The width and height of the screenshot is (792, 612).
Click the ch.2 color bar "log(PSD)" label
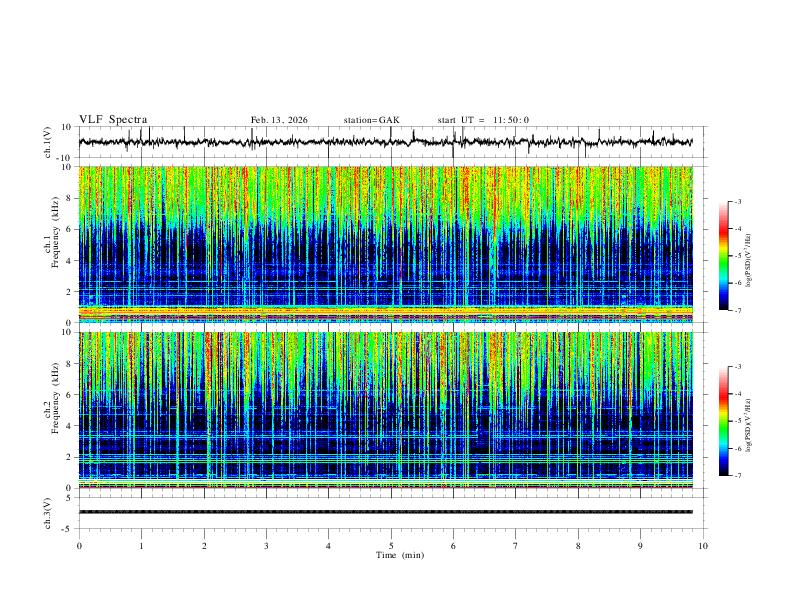click(749, 426)
